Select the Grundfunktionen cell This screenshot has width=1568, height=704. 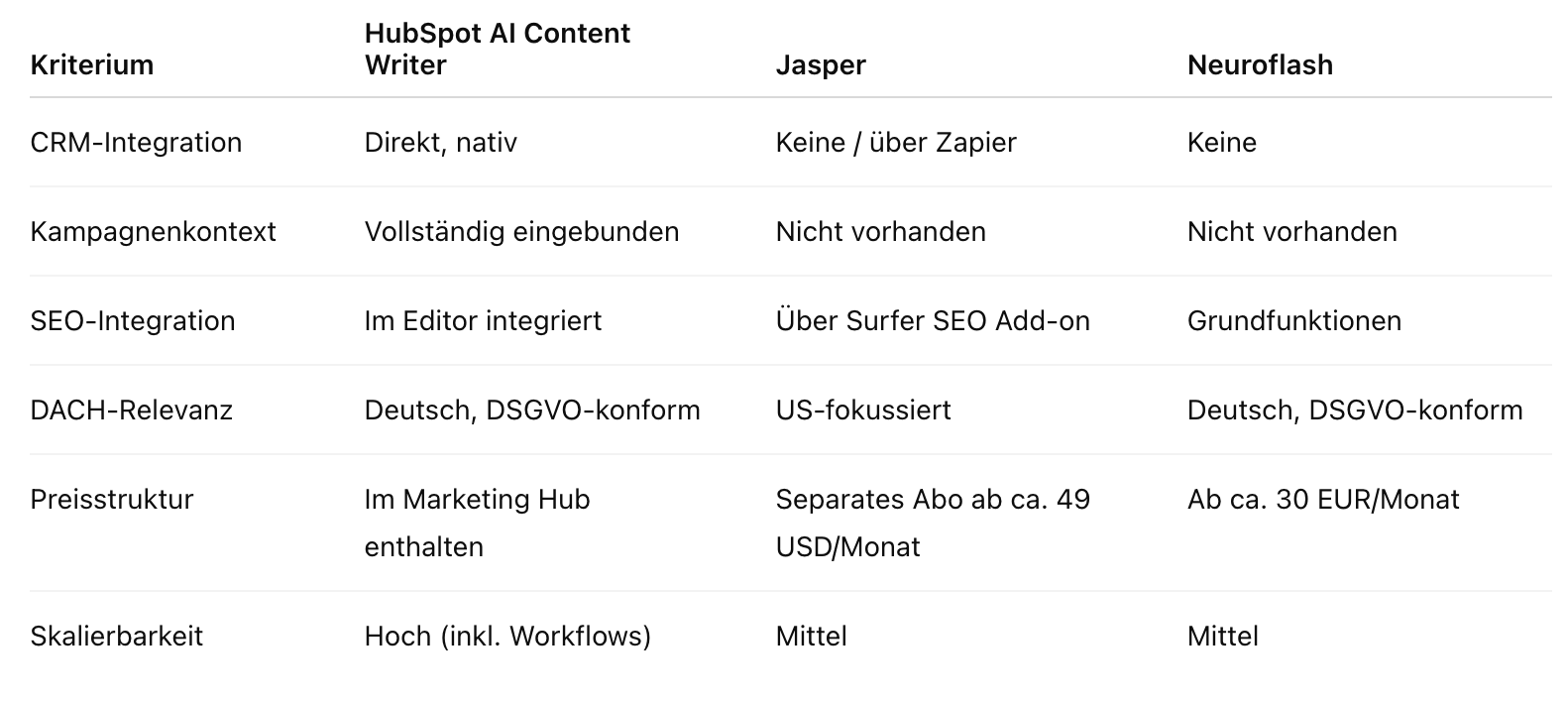pyautogui.click(x=1293, y=321)
